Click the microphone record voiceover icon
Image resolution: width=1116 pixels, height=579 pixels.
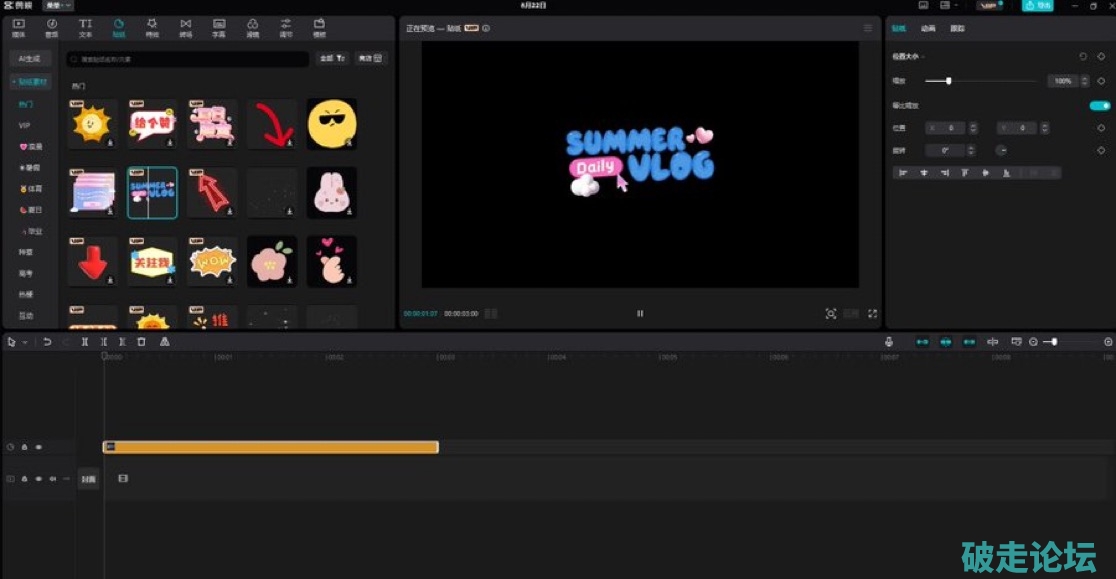[888, 342]
